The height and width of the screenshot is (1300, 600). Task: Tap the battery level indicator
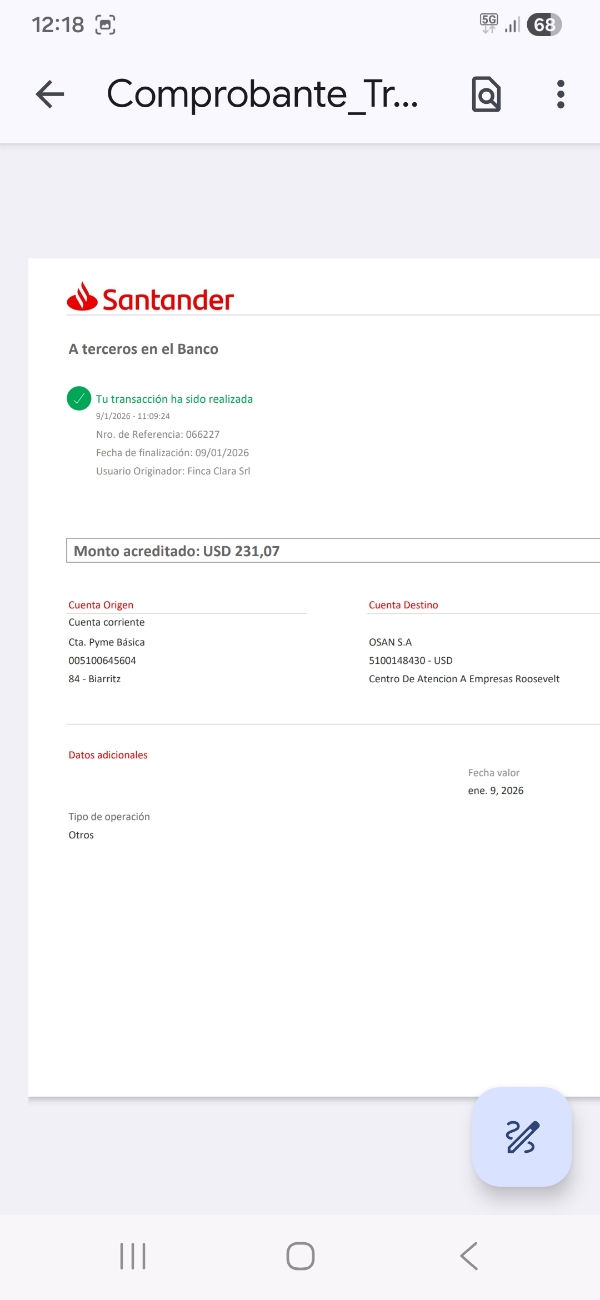click(543, 26)
